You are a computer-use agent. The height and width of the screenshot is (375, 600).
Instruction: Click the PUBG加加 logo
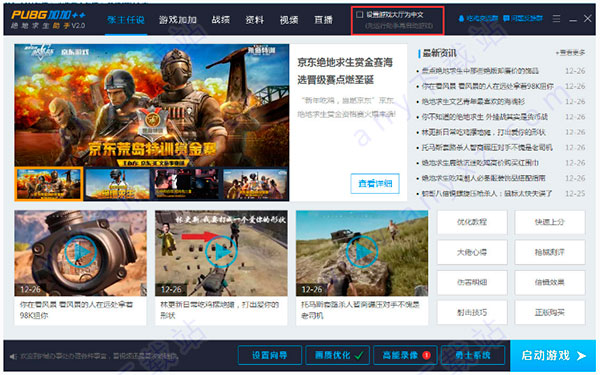tap(48, 19)
